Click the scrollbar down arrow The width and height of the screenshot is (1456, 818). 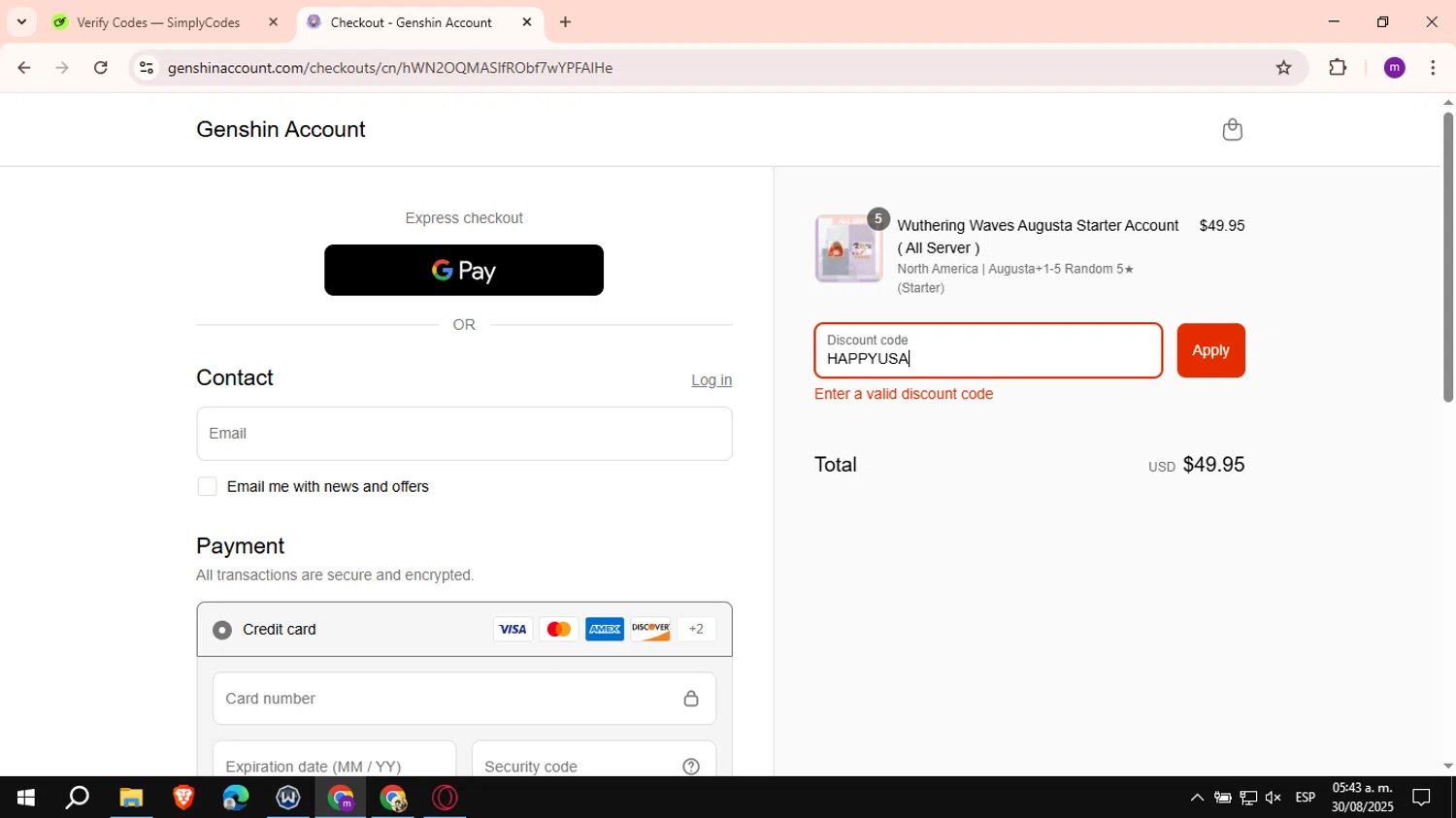click(1447, 767)
